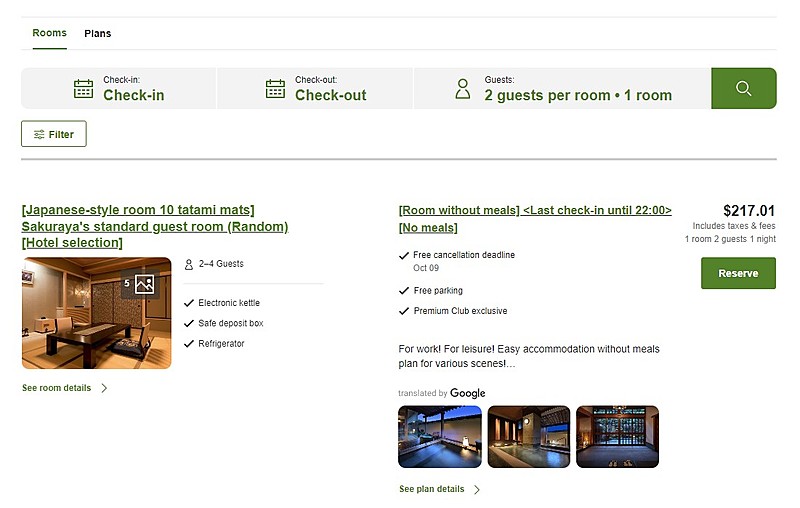The image size is (800, 508).
Task: Click the Check-in calendar icon
Action: [83, 89]
